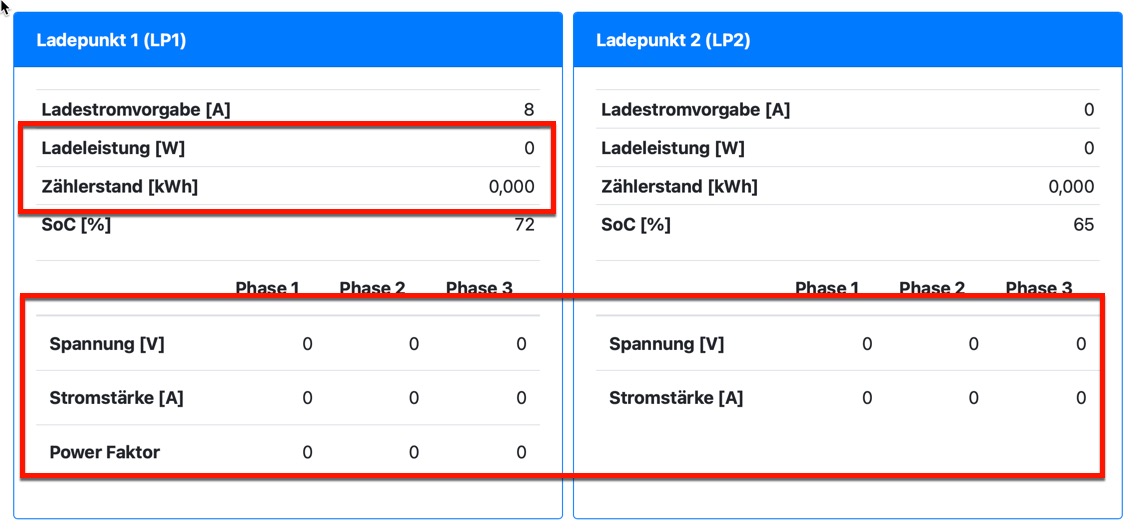Click the Ladestromvorgabe value 8 in LP1
This screenshot has height=531, width=1142.
point(529,110)
